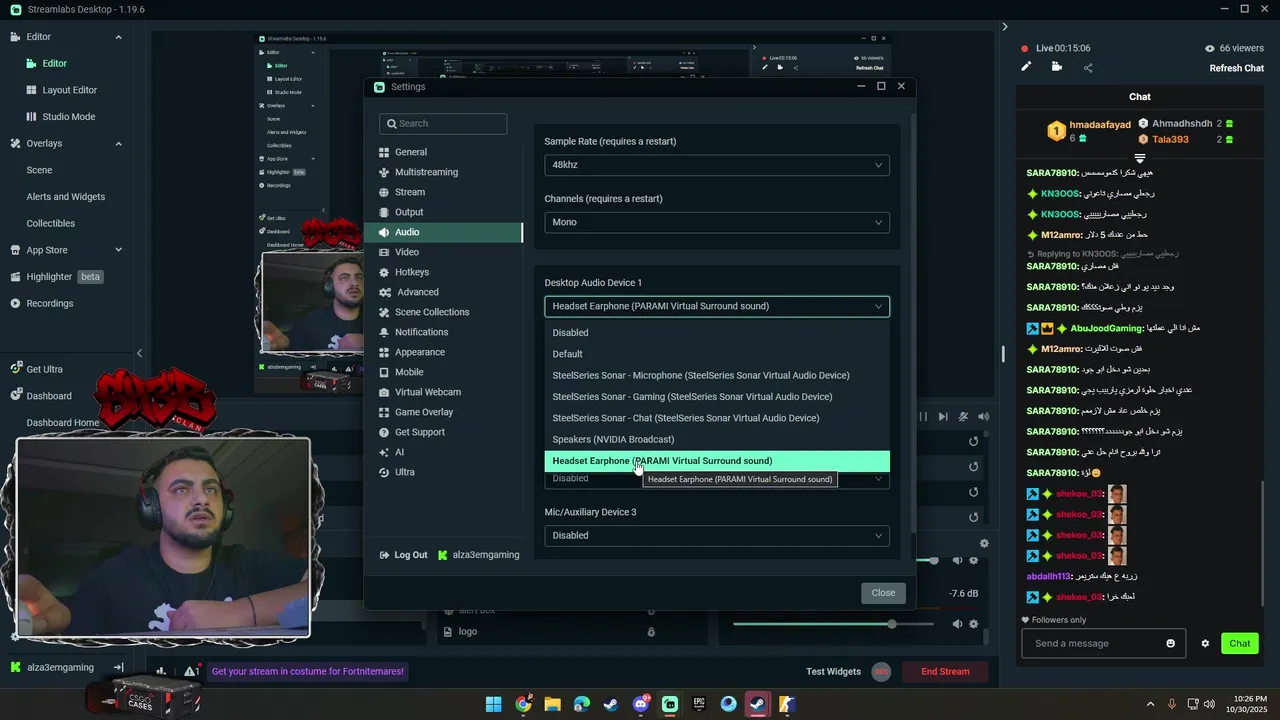Click the green Chat send button

click(x=1240, y=643)
